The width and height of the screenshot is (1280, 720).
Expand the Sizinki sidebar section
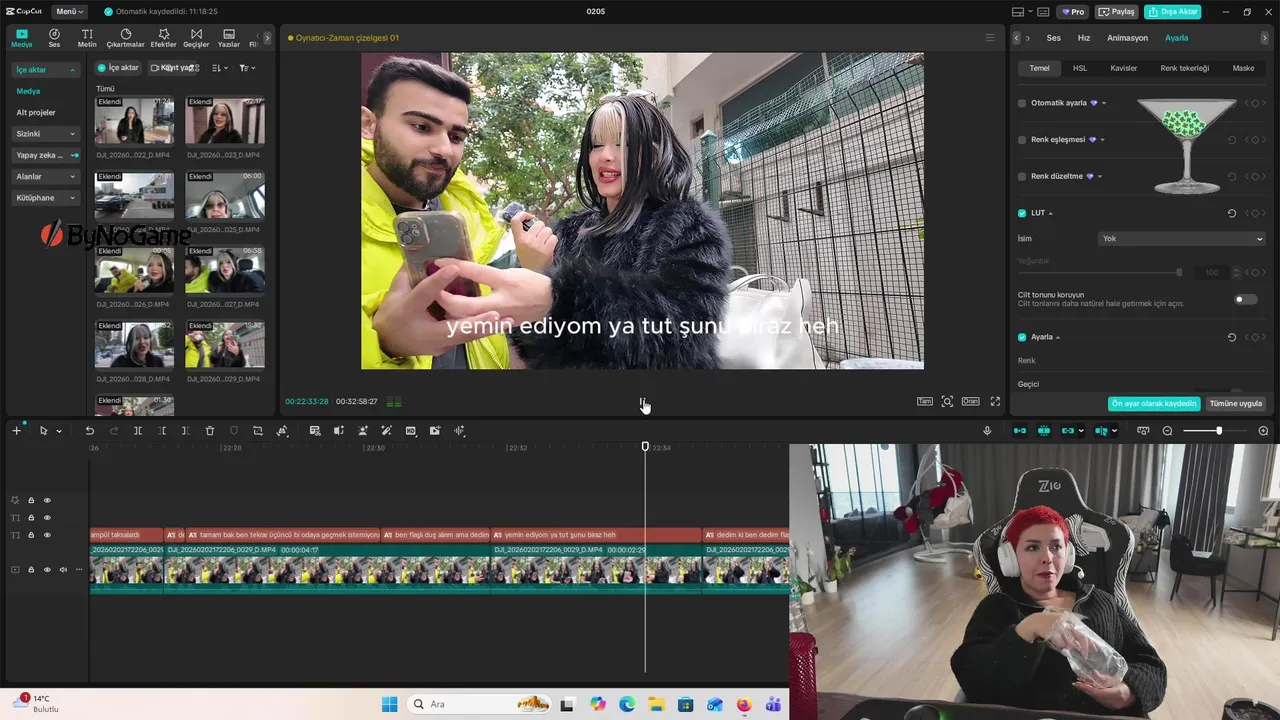pyautogui.click(x=46, y=133)
